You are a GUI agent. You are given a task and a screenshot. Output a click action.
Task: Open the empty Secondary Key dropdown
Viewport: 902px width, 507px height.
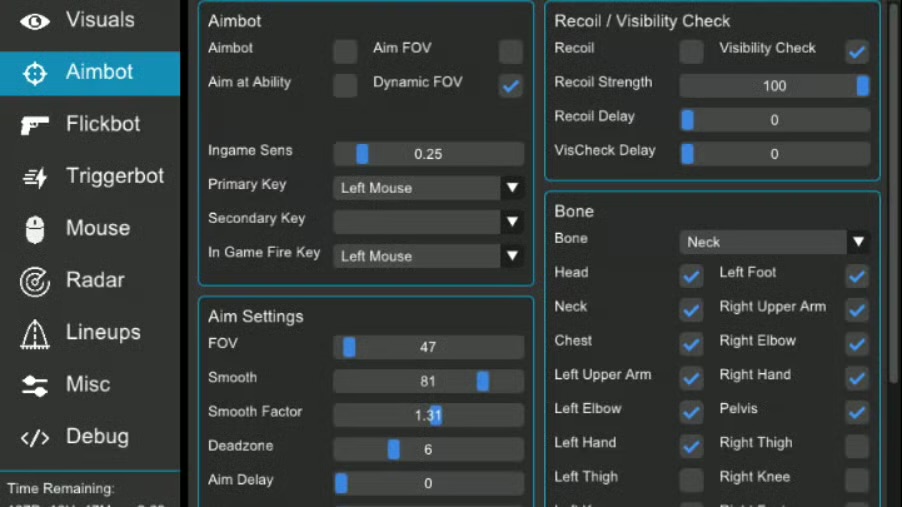pyautogui.click(x=429, y=222)
